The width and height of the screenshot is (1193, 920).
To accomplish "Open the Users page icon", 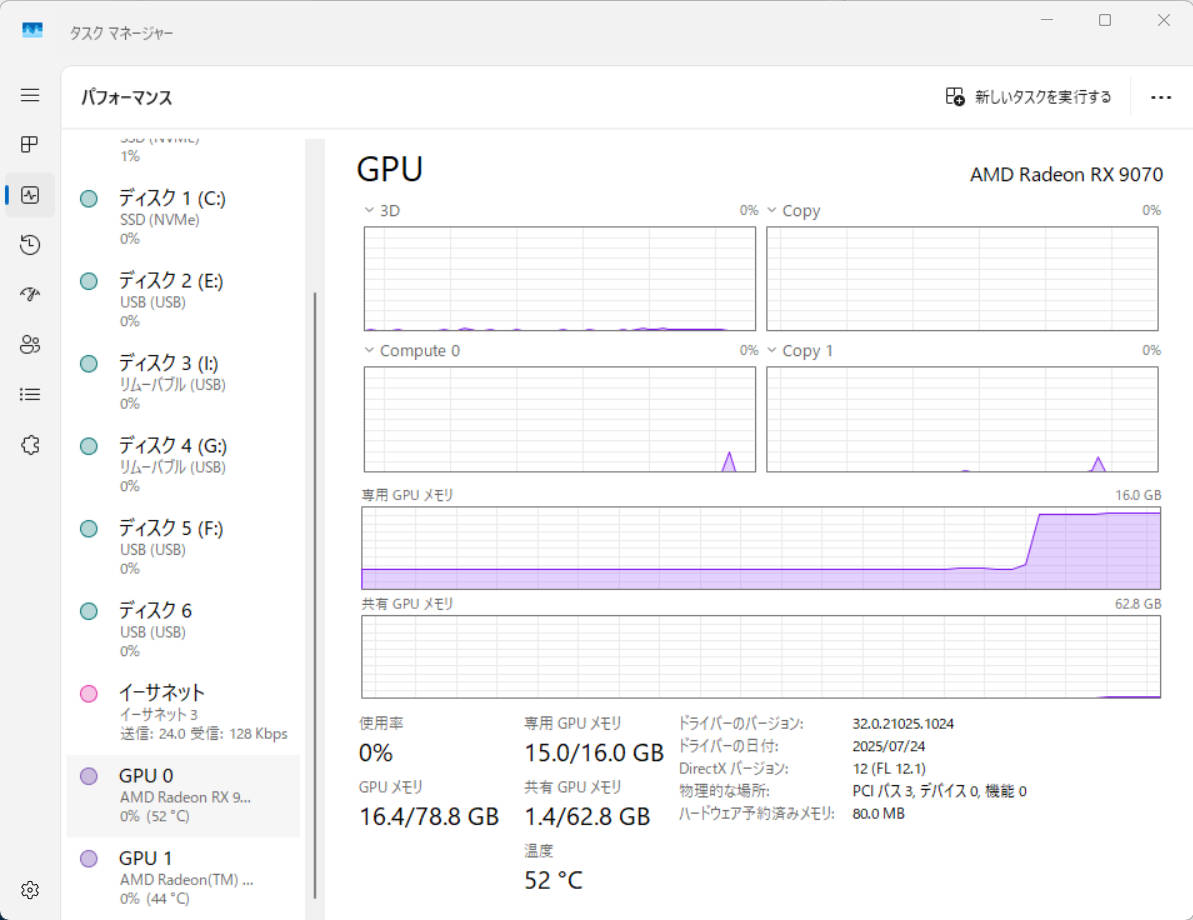I will (30, 345).
